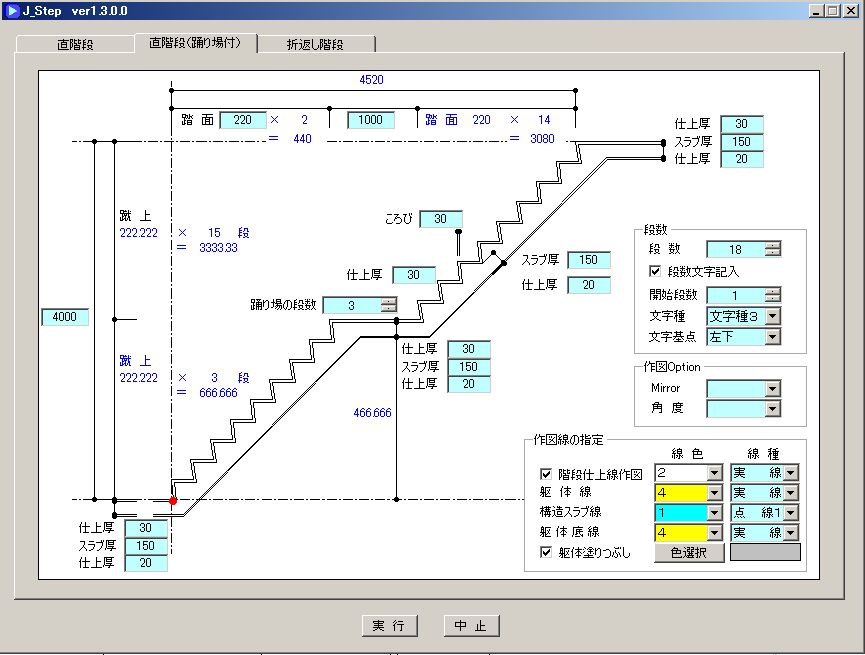
Task: Switch to the 直階段 tab
Action: pyautogui.click(x=75, y=45)
